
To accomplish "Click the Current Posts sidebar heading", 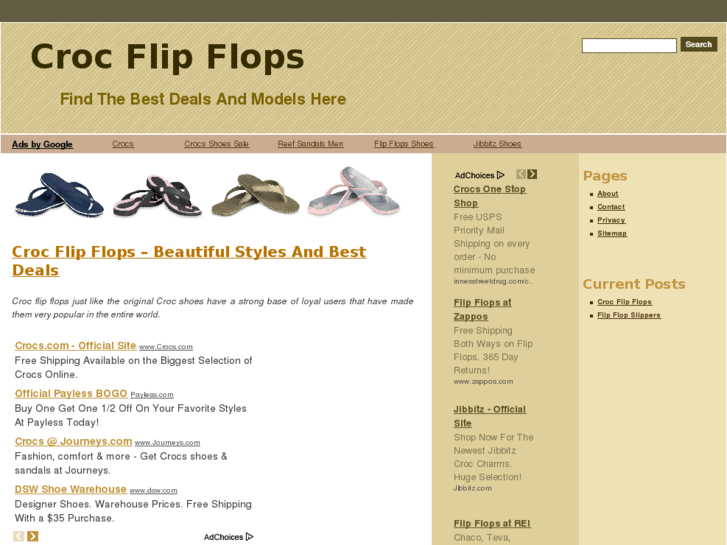I will click(634, 284).
